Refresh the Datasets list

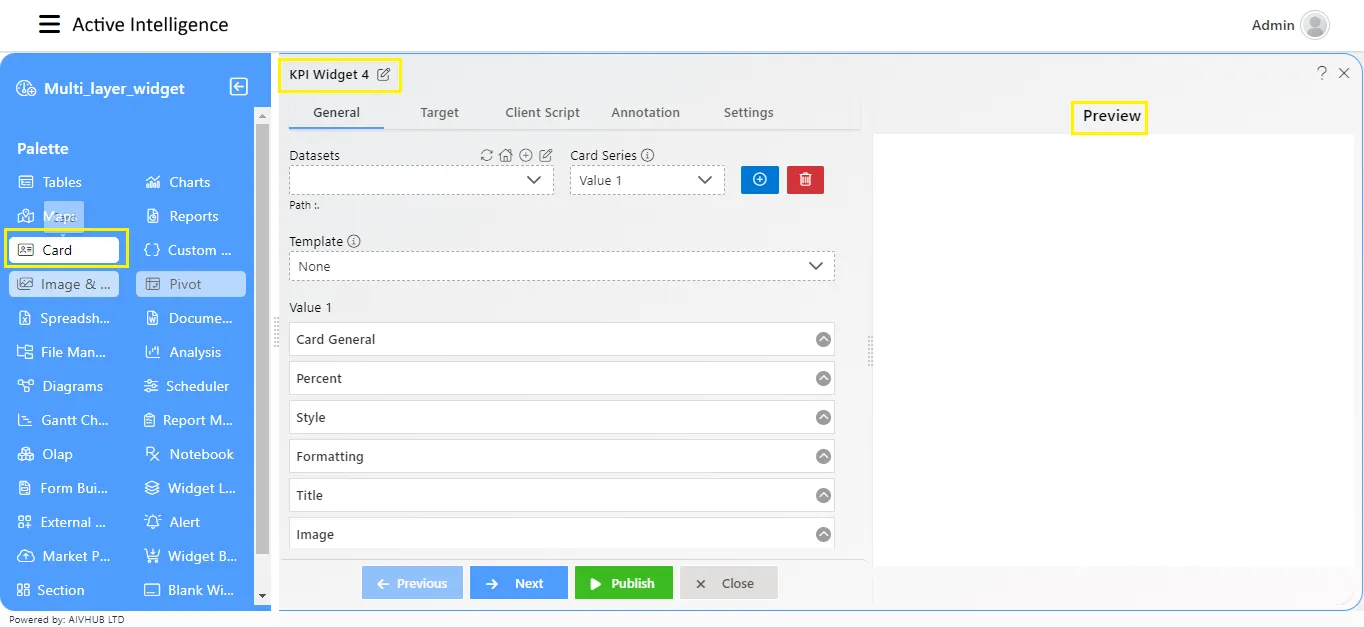[487, 155]
